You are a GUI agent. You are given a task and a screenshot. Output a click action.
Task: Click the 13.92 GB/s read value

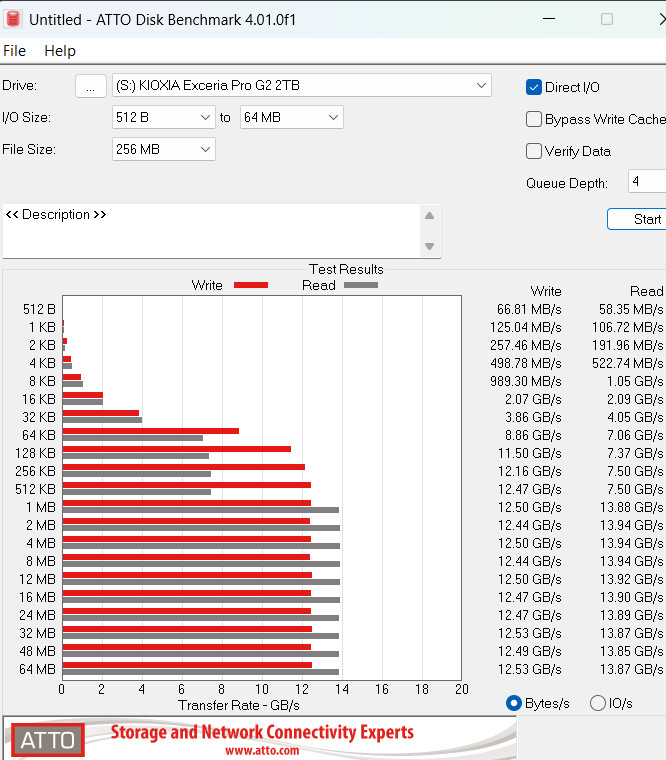click(x=632, y=579)
